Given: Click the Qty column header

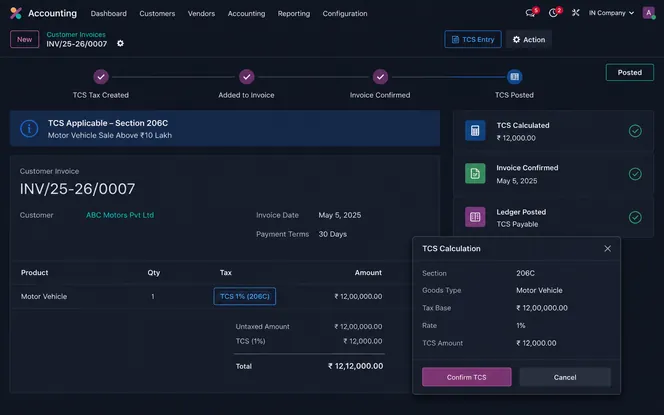Looking at the screenshot, I should [x=154, y=273].
